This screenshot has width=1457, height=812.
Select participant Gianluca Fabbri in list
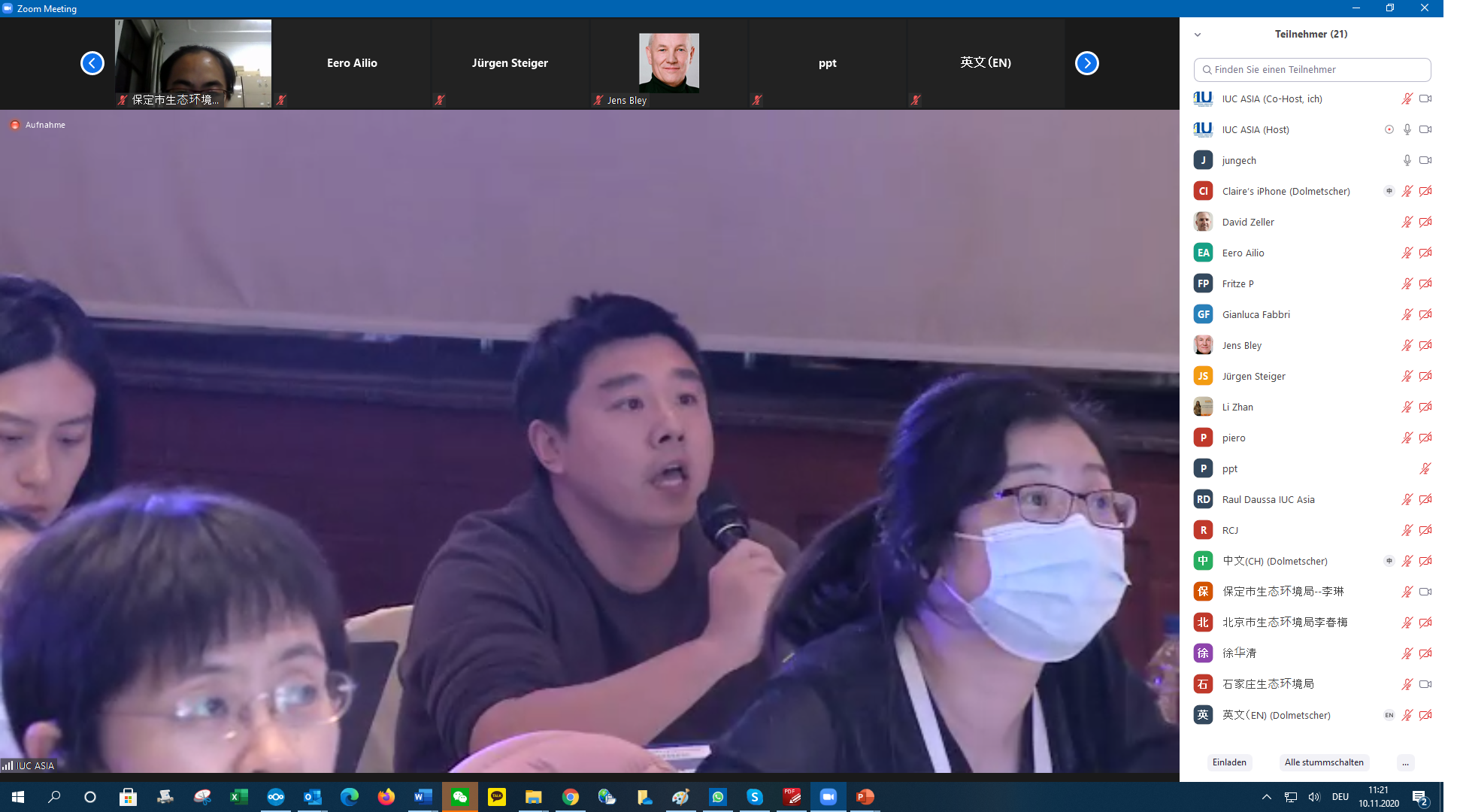1256,314
